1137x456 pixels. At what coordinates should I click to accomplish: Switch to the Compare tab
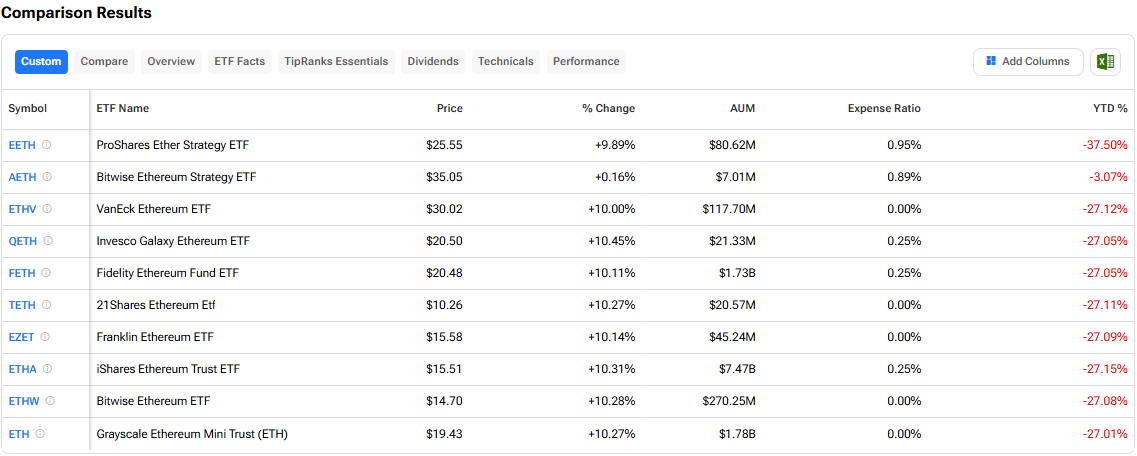[104, 62]
